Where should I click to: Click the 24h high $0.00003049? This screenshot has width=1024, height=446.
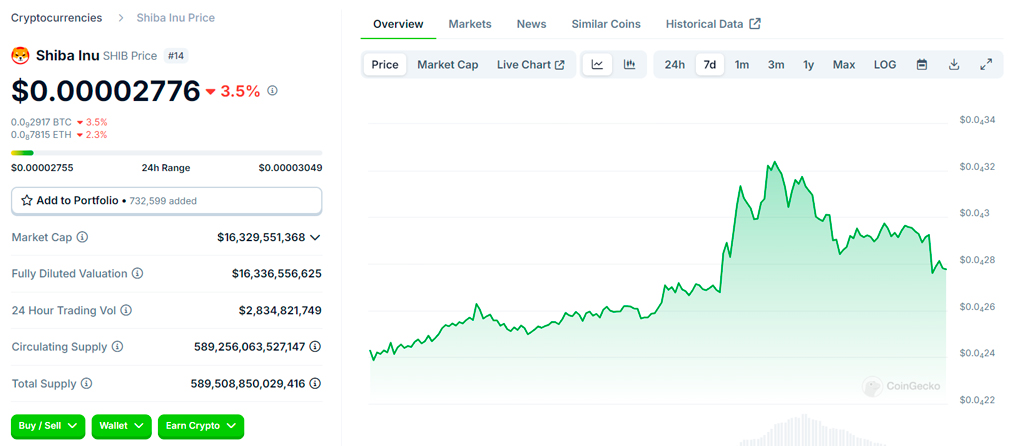[290, 168]
